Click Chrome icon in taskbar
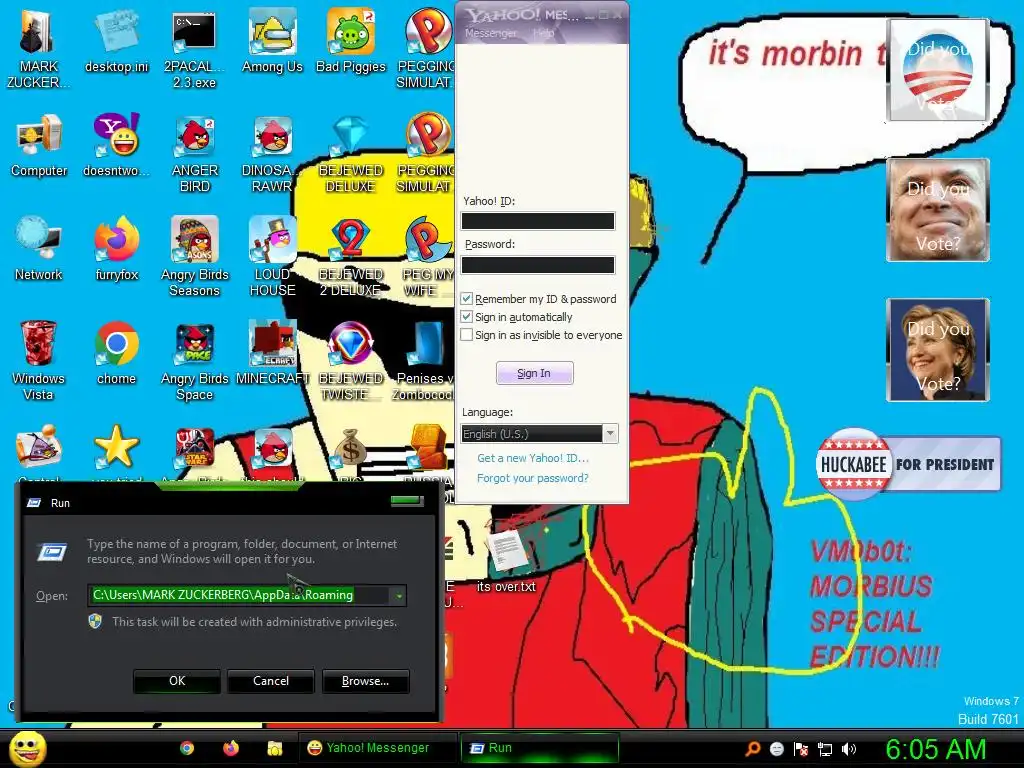The height and width of the screenshot is (768, 1024). point(187,748)
